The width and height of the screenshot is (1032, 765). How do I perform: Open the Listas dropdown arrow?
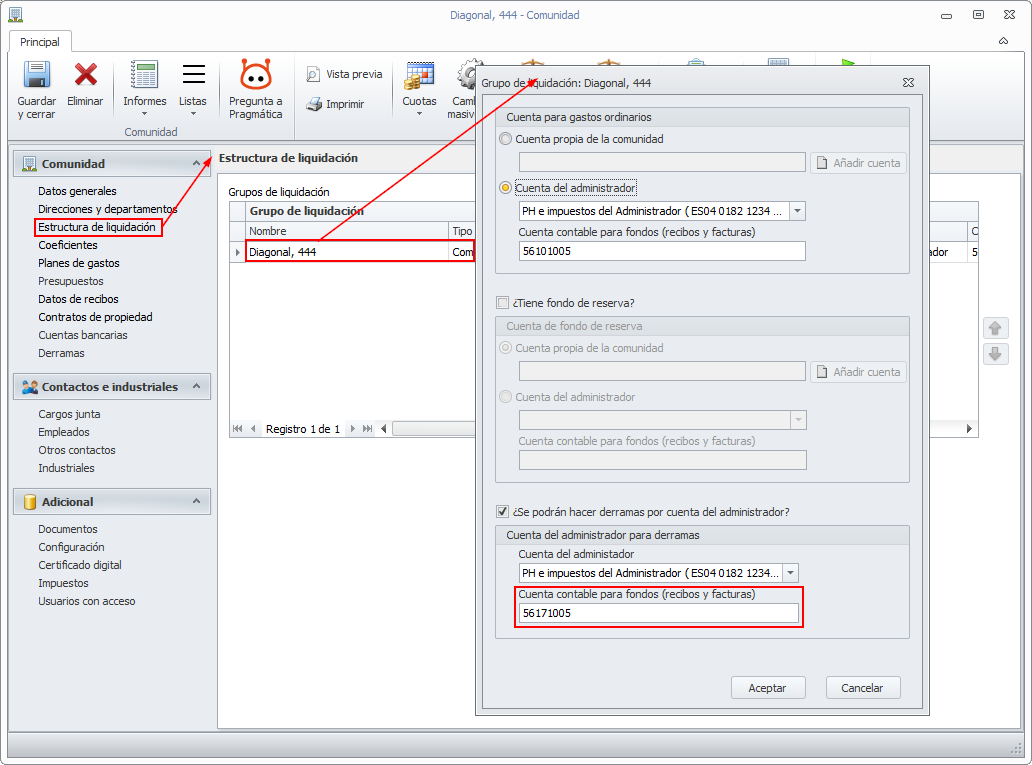[194, 114]
